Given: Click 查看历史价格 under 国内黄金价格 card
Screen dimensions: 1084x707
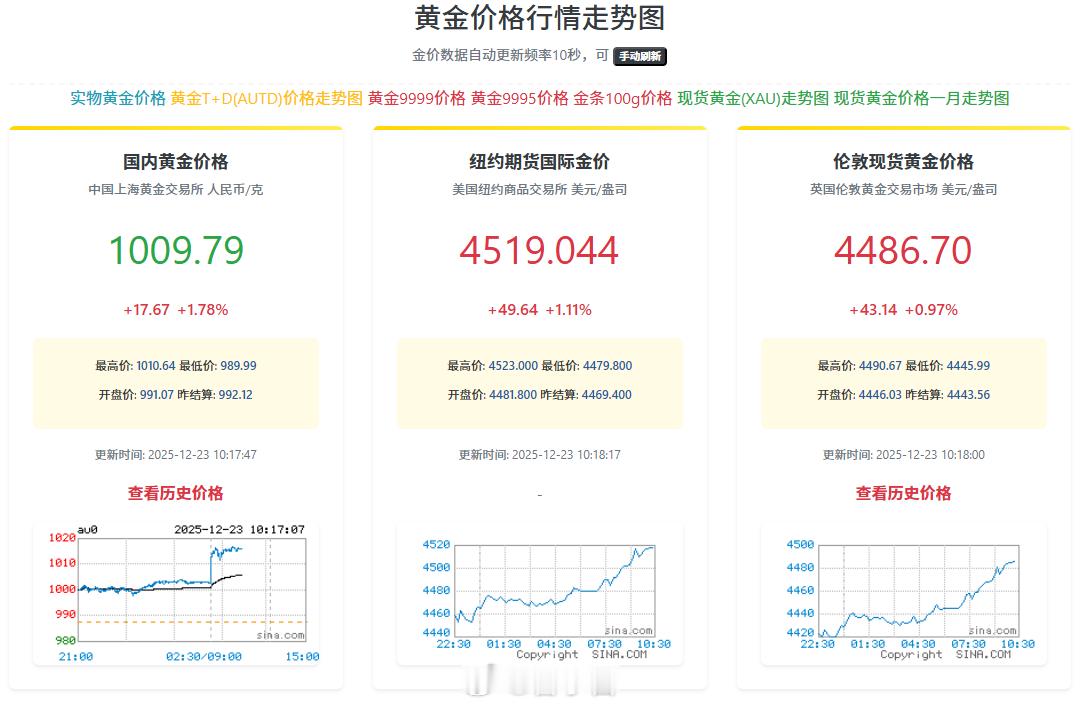Looking at the screenshot, I should coord(175,493).
